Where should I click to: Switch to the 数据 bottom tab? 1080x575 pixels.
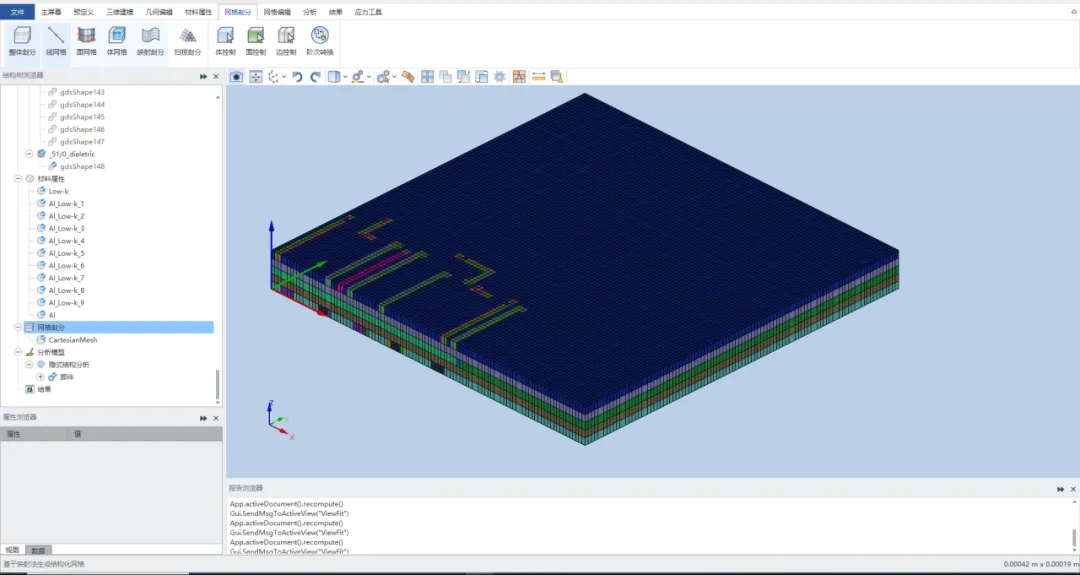click(38, 550)
